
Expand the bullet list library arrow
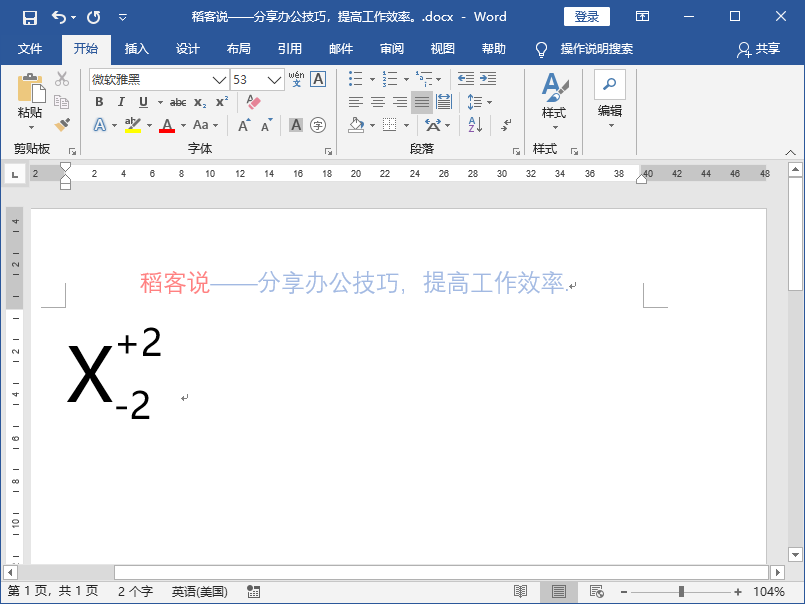[372, 79]
